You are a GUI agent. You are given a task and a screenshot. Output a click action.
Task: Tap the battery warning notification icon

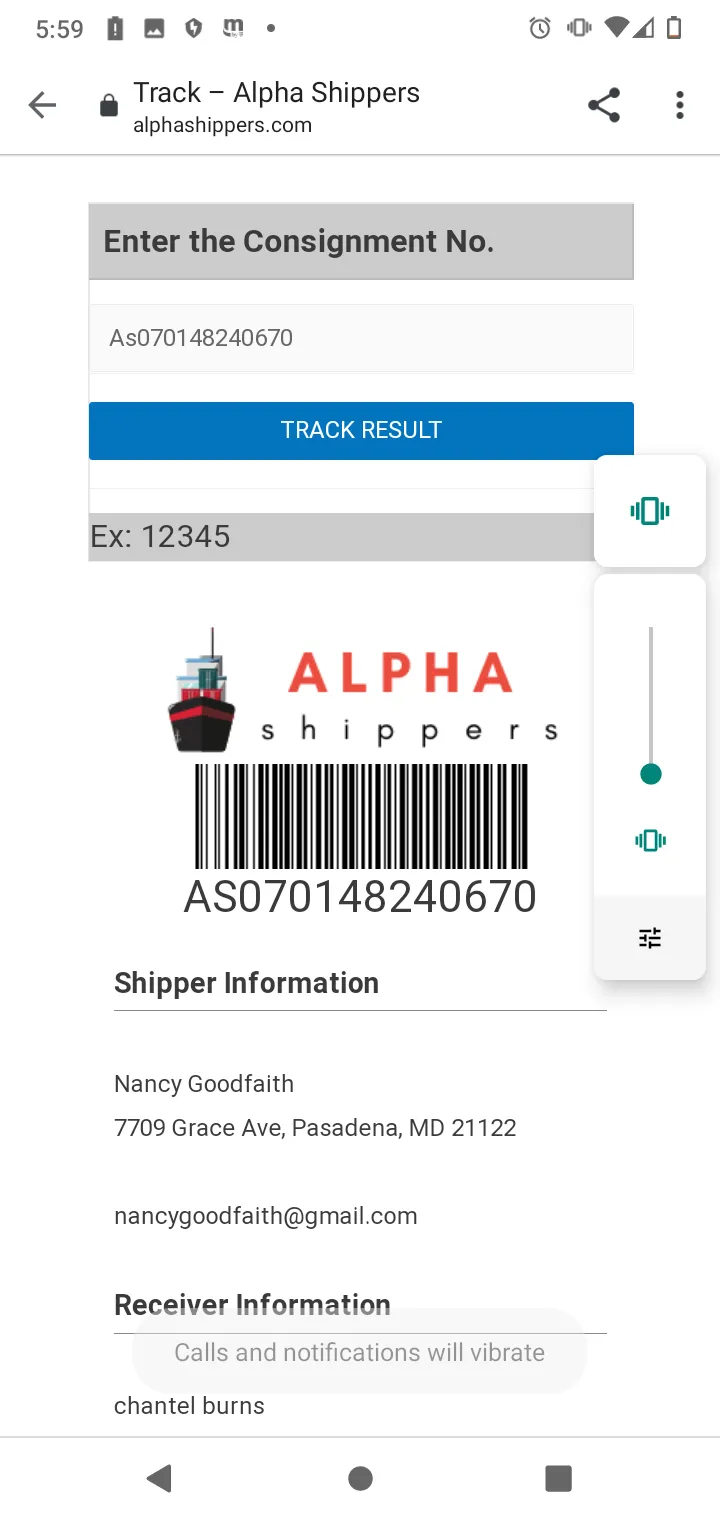[116, 29]
